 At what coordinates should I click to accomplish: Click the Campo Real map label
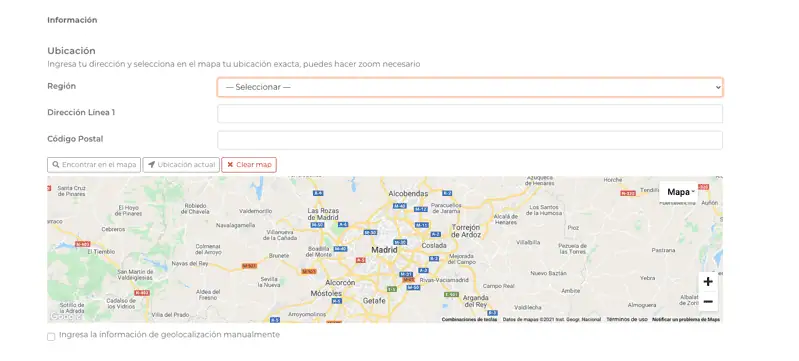498,286
